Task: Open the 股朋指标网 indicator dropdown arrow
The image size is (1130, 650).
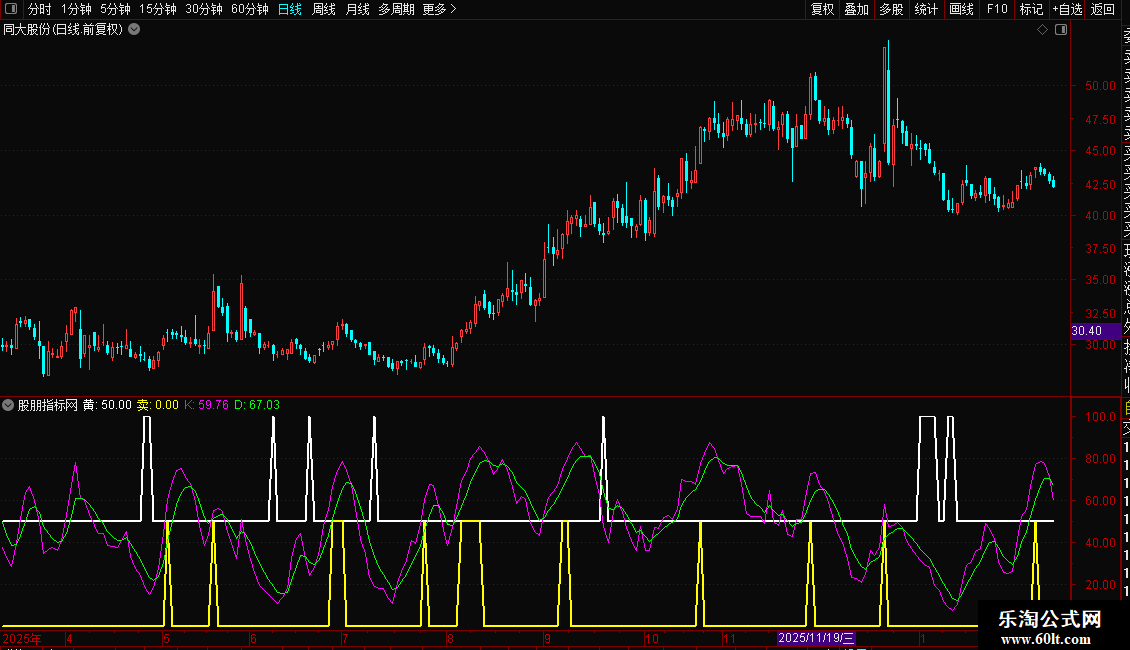Action: (x=8, y=405)
